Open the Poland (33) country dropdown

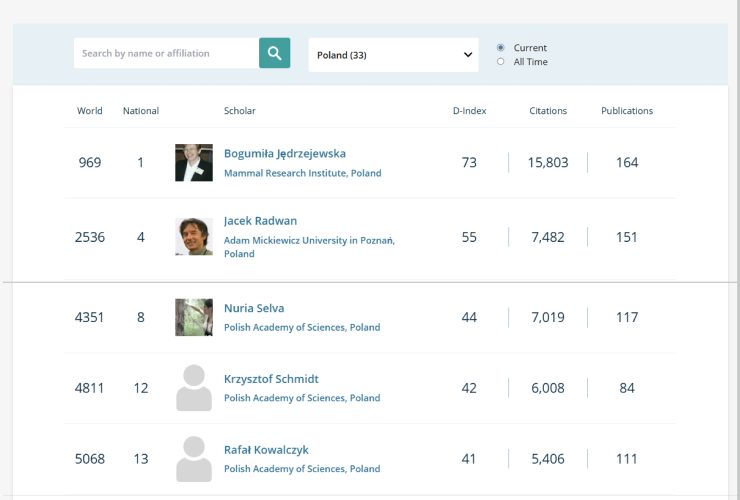(x=393, y=55)
